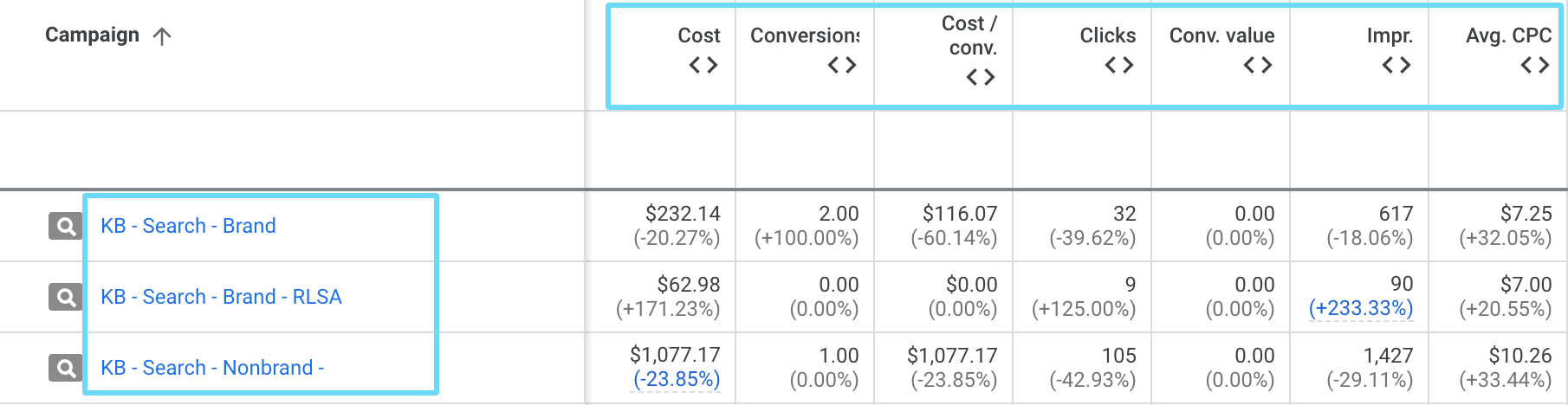
Task: Select the (+171.23%) cost change value
Action: [x=668, y=309]
